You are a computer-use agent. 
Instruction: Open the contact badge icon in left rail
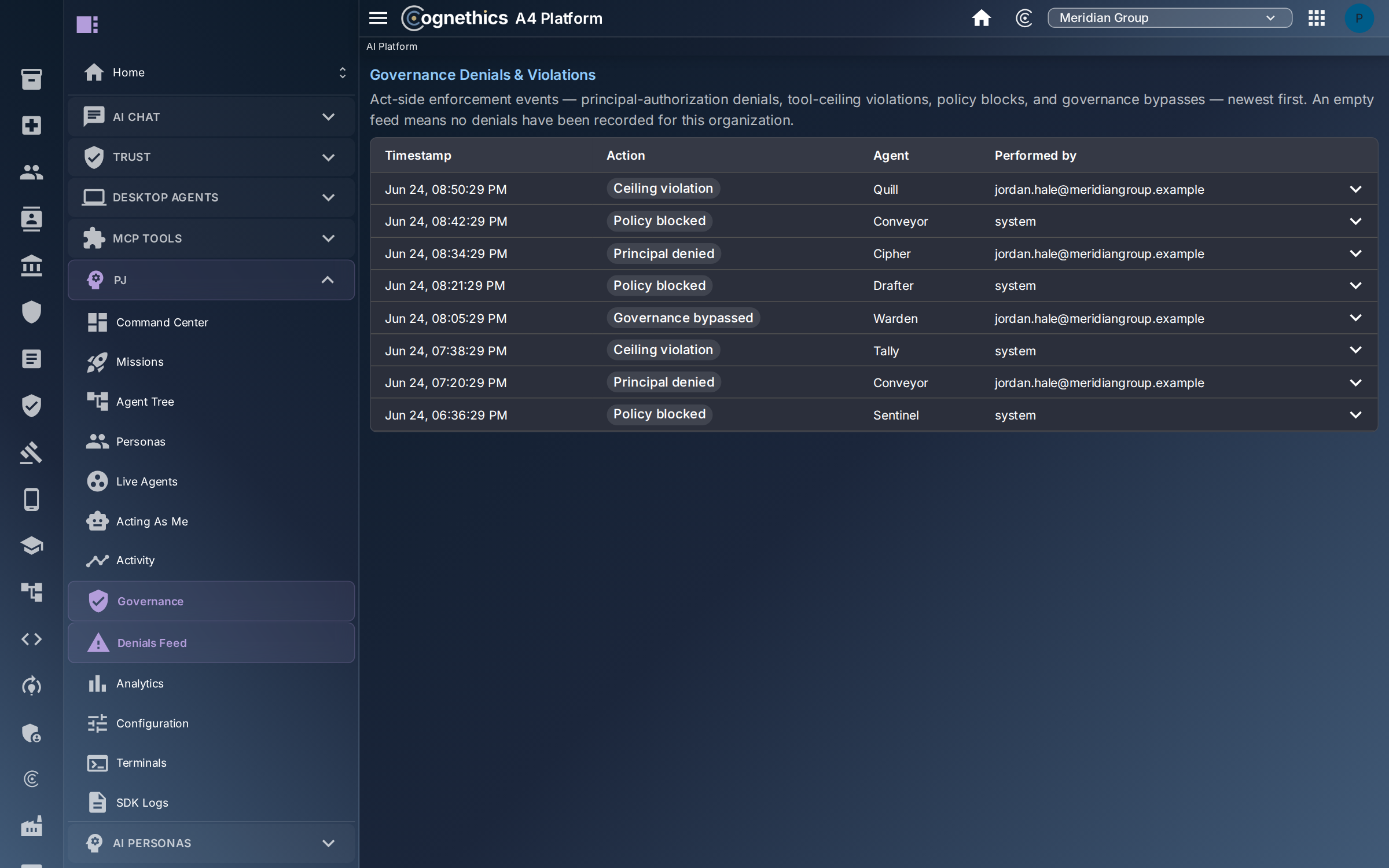(x=31, y=219)
